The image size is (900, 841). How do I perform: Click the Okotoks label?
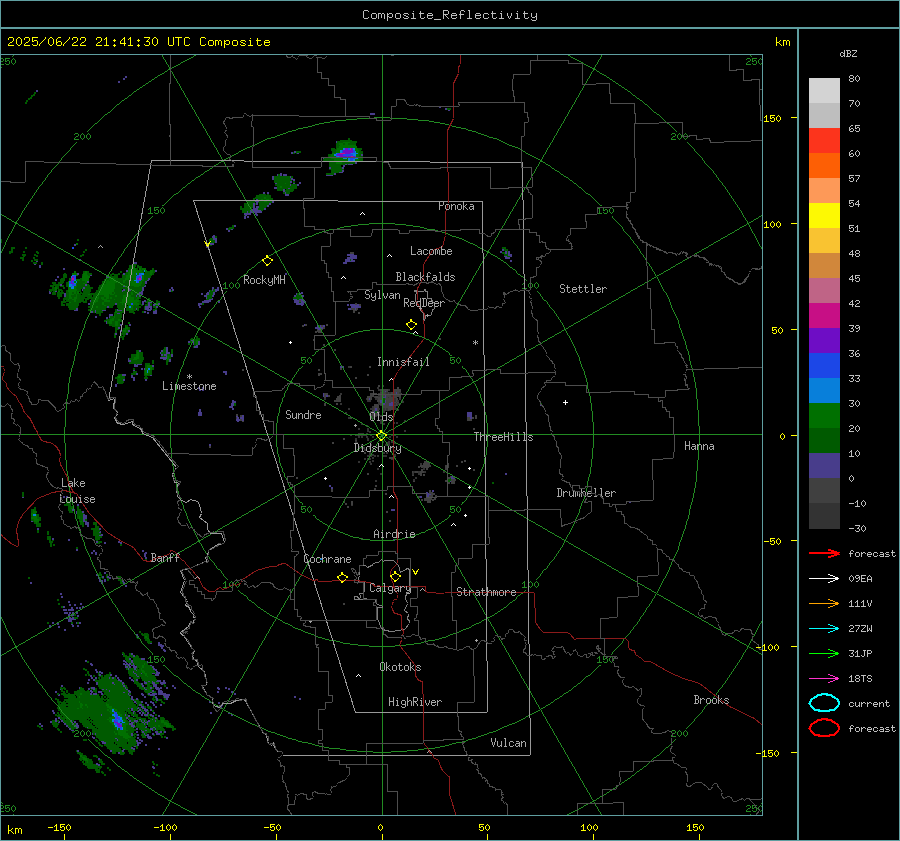401,667
